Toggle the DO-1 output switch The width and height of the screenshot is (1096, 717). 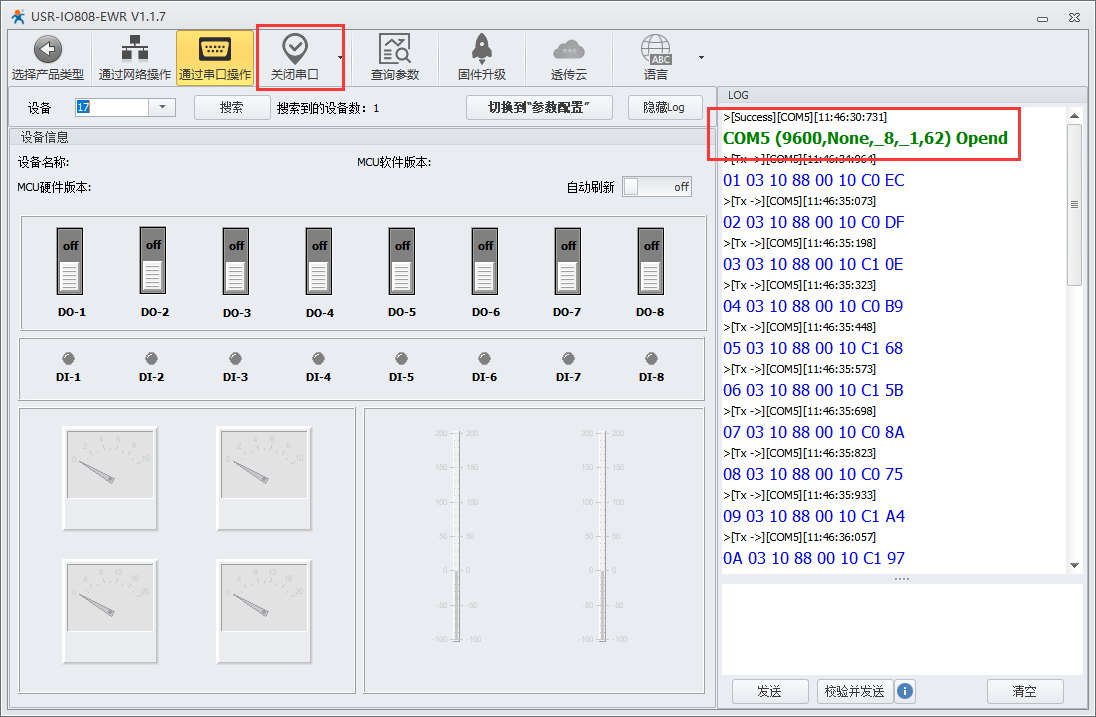(70, 261)
